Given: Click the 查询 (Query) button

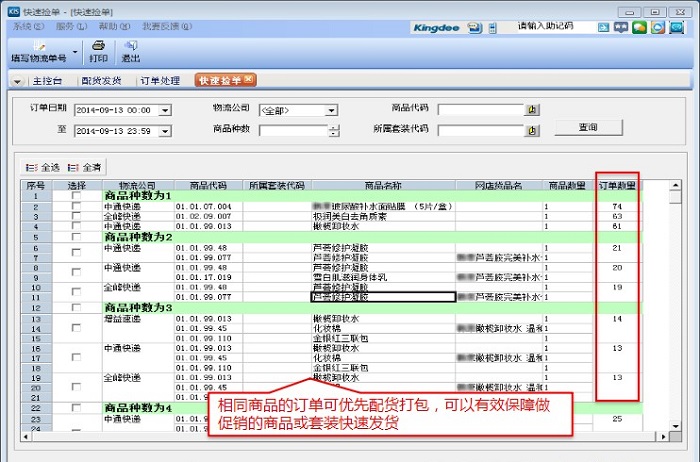Looking at the screenshot, I should pyautogui.click(x=588, y=128).
